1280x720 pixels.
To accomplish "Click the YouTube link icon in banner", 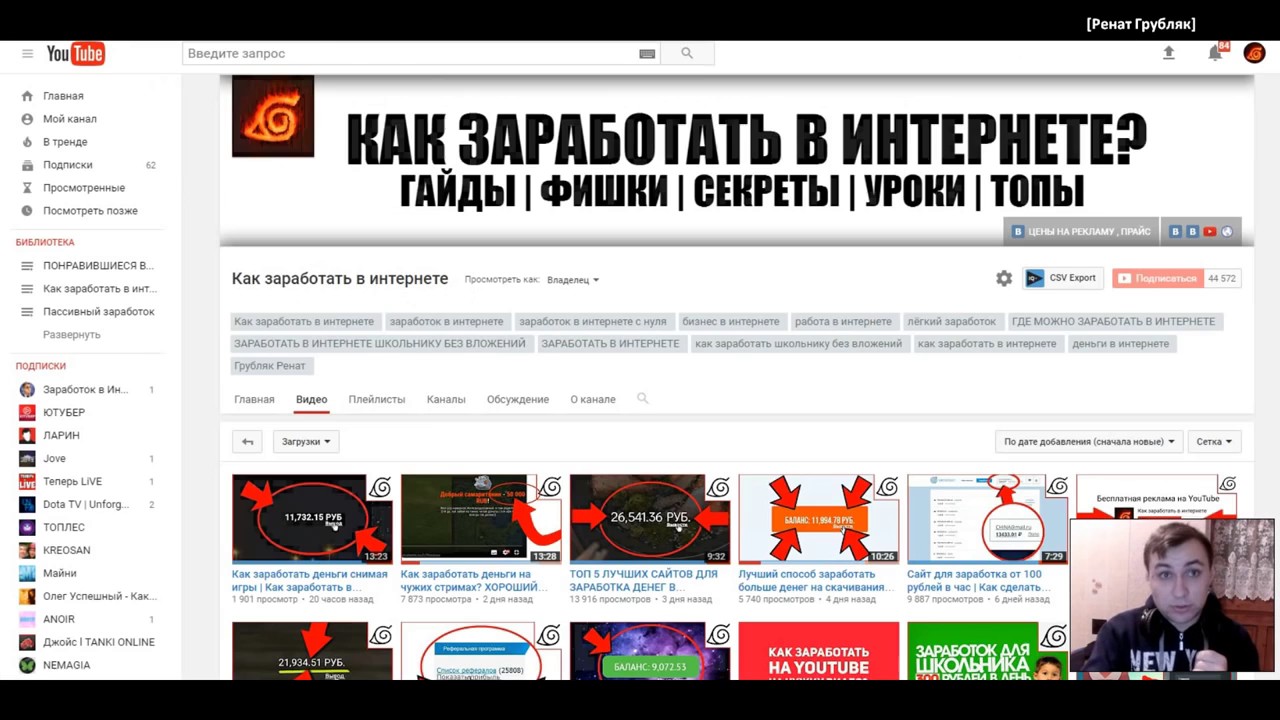I will click(x=1209, y=231).
